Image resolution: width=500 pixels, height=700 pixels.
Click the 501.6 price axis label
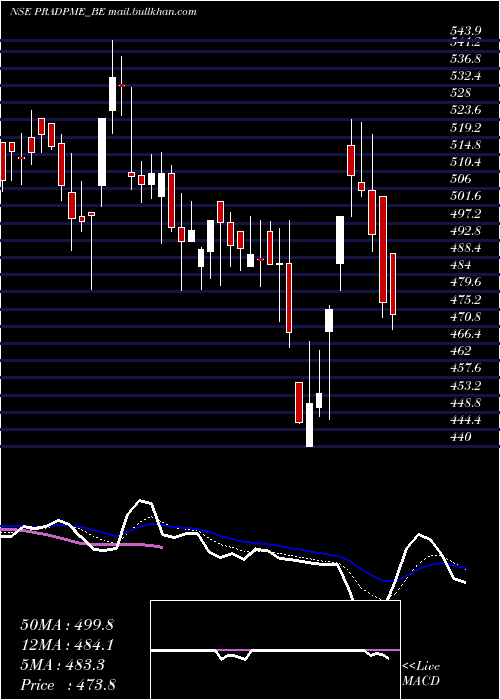click(466, 196)
